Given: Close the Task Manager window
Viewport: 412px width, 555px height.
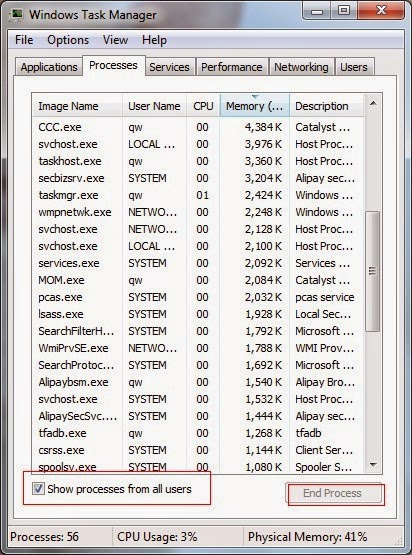Looking at the screenshot, I should [x=381, y=11].
